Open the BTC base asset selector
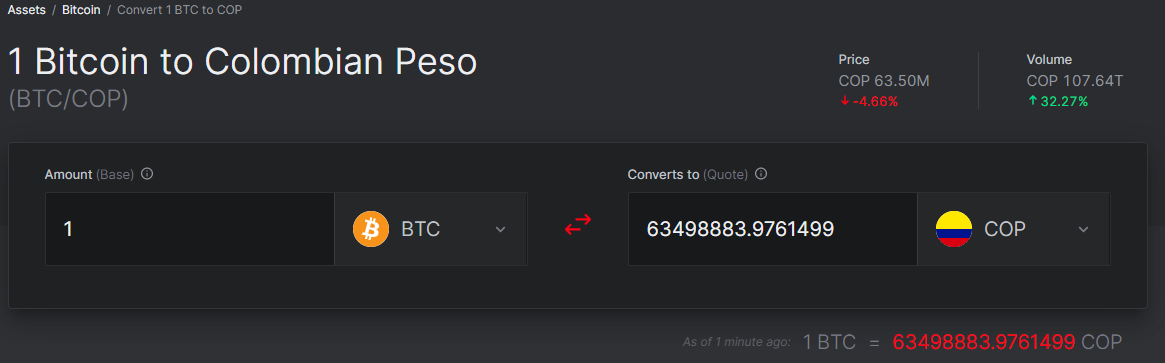The height and width of the screenshot is (363, 1165). 431,229
